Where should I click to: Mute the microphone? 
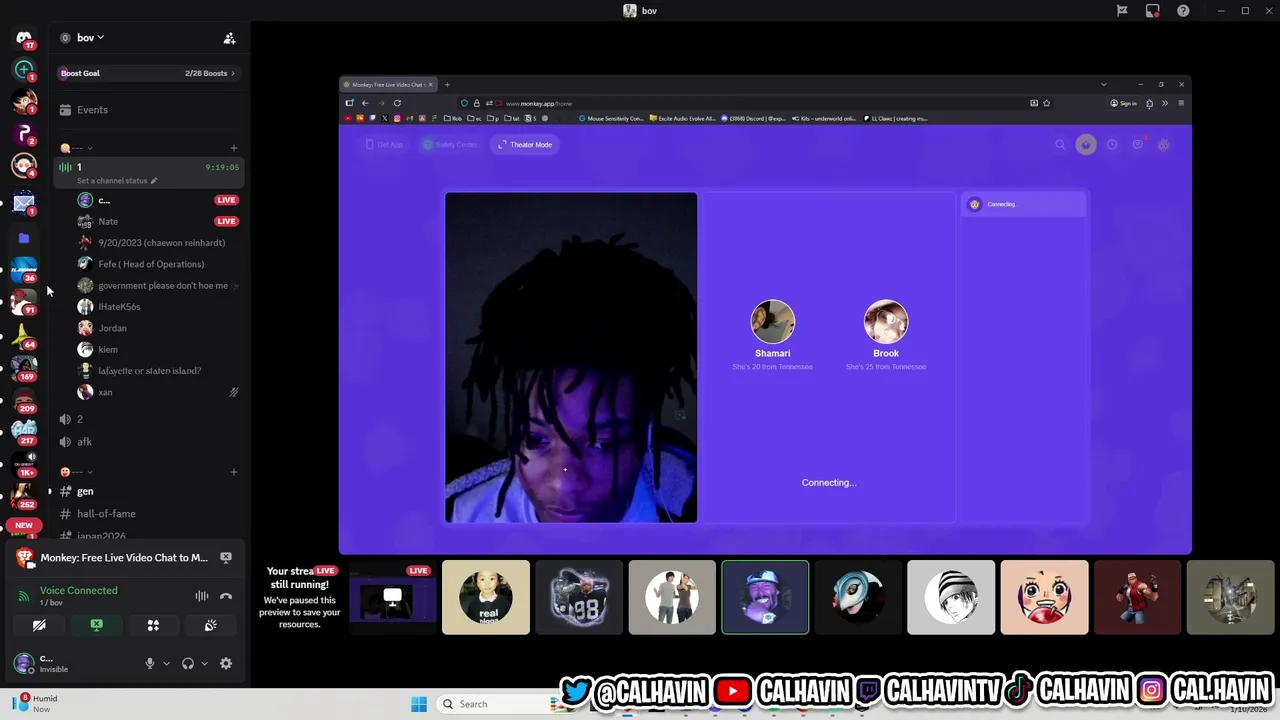pos(150,663)
